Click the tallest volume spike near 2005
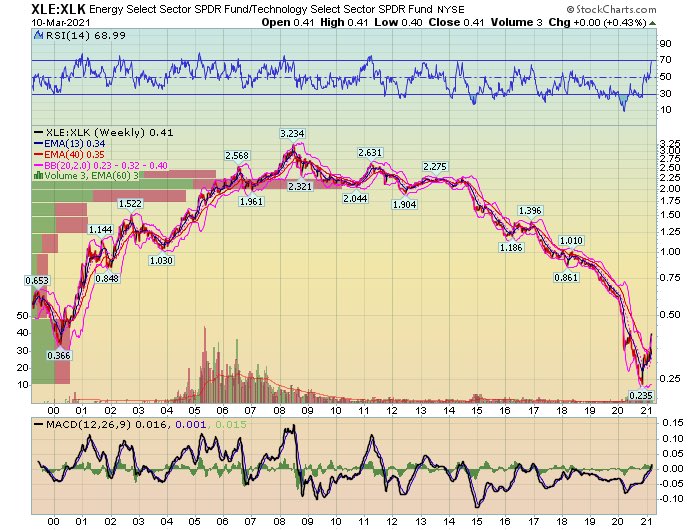 [205, 364]
